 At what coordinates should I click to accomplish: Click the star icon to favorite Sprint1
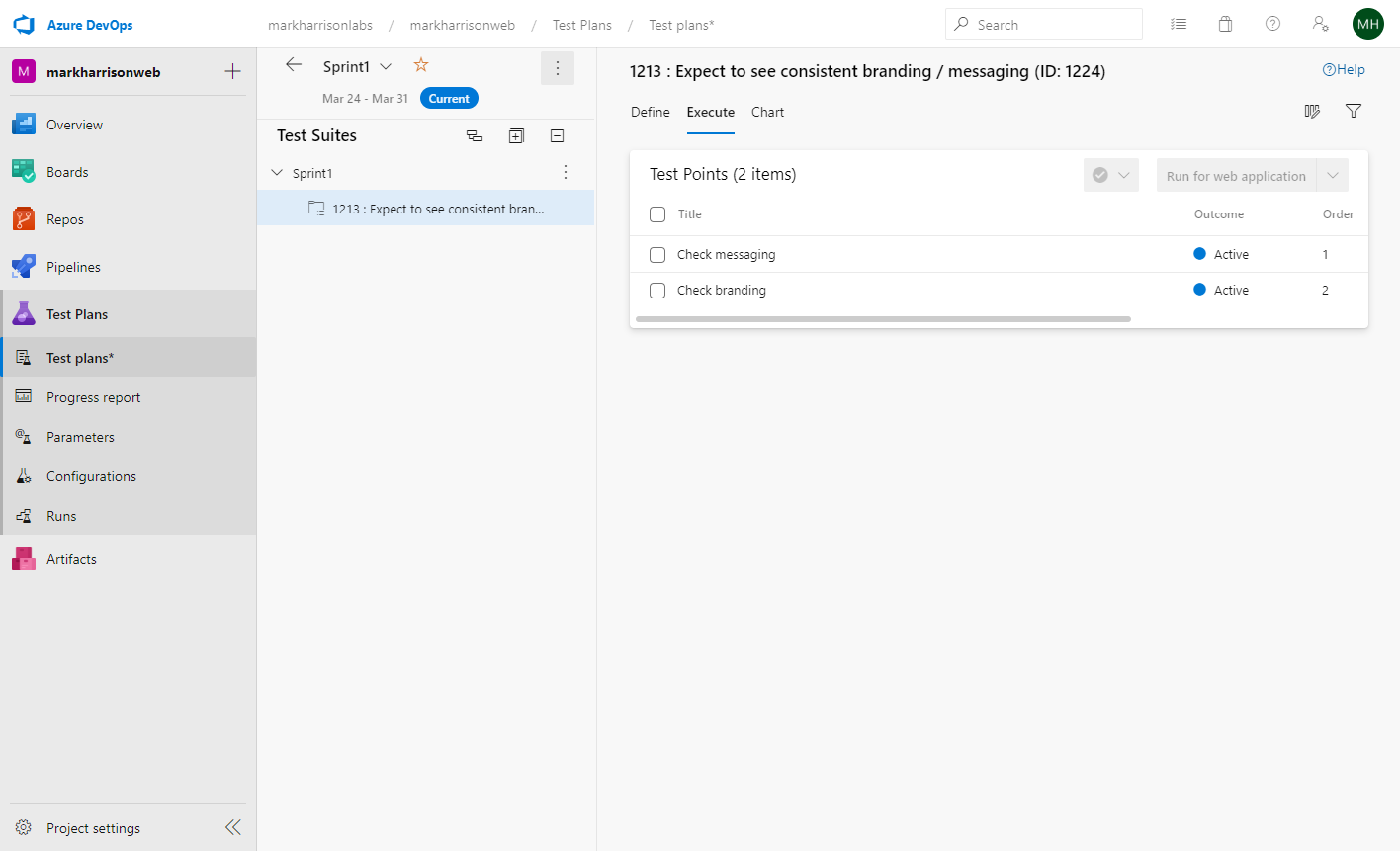click(421, 65)
